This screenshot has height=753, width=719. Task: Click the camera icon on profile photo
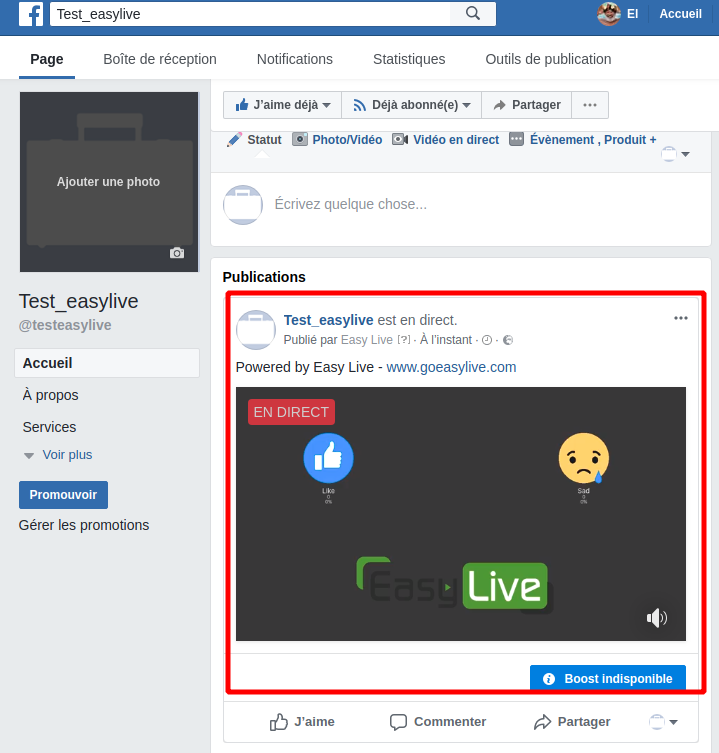pyautogui.click(x=177, y=253)
